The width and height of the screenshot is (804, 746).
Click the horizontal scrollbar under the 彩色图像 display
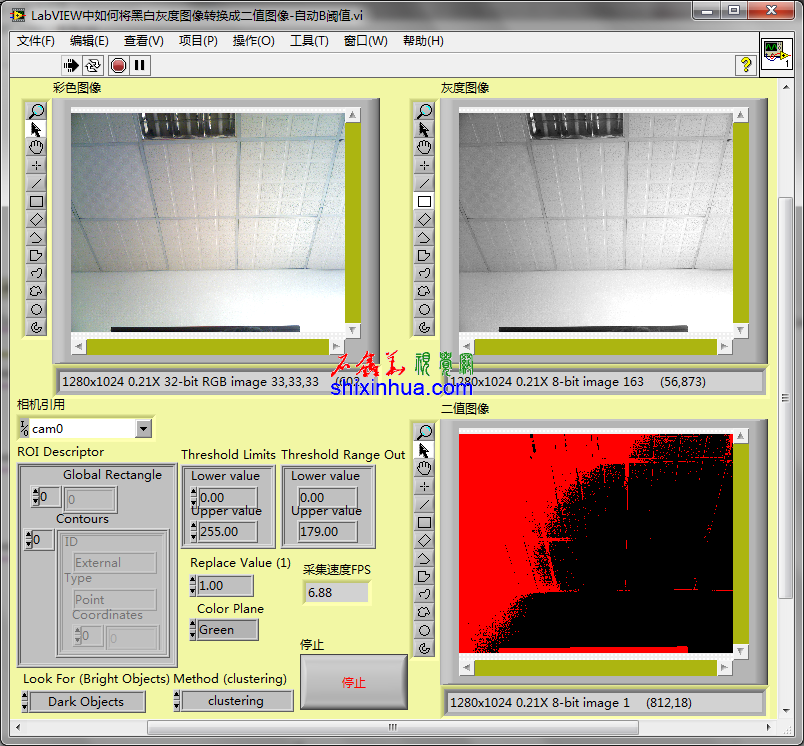tap(207, 347)
